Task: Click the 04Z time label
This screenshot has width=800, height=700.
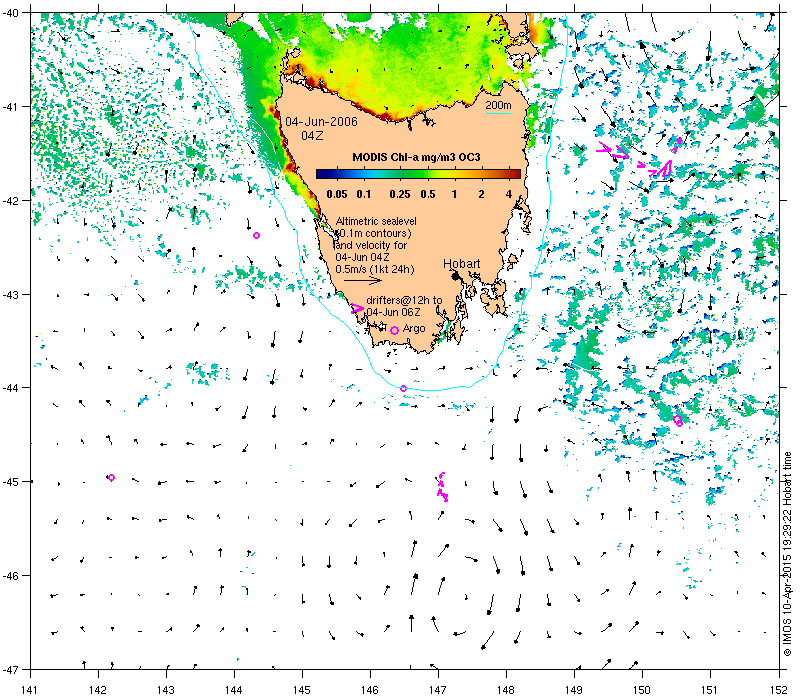Action: point(312,136)
